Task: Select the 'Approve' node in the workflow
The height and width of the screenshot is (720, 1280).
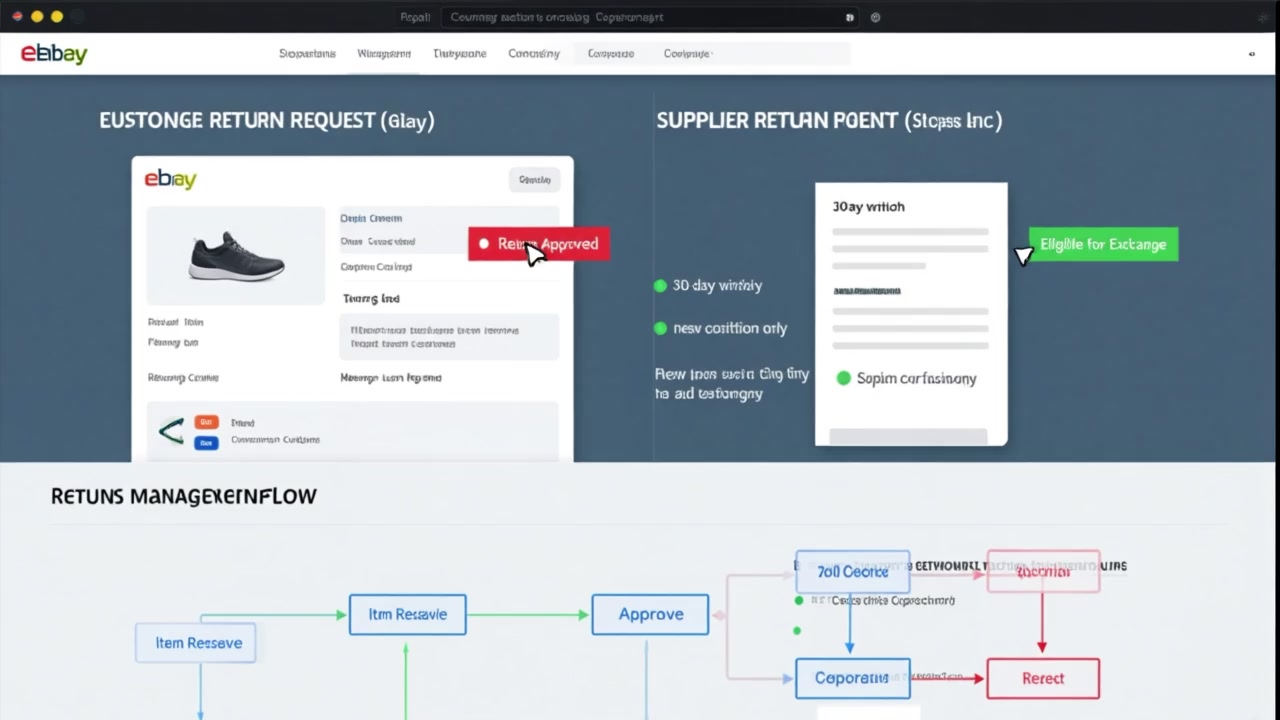Action: pos(650,614)
